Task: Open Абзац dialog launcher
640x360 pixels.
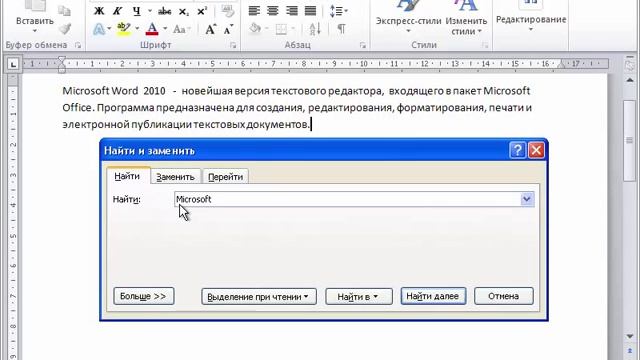Action: (x=362, y=45)
